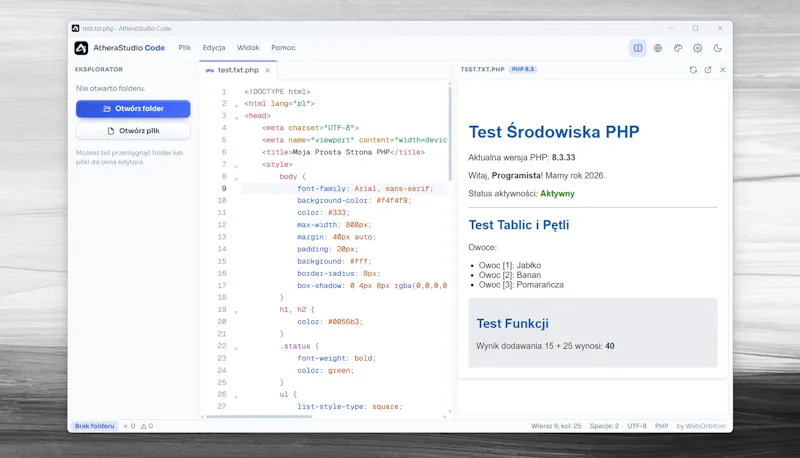800x458 pixels.
Task: Open the Pomoc menu
Action: point(283,47)
